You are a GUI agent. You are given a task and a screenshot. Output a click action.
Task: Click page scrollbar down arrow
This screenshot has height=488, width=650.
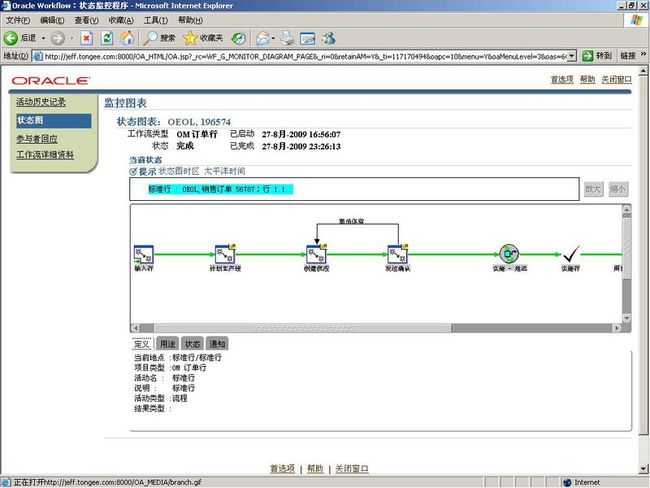(643, 469)
